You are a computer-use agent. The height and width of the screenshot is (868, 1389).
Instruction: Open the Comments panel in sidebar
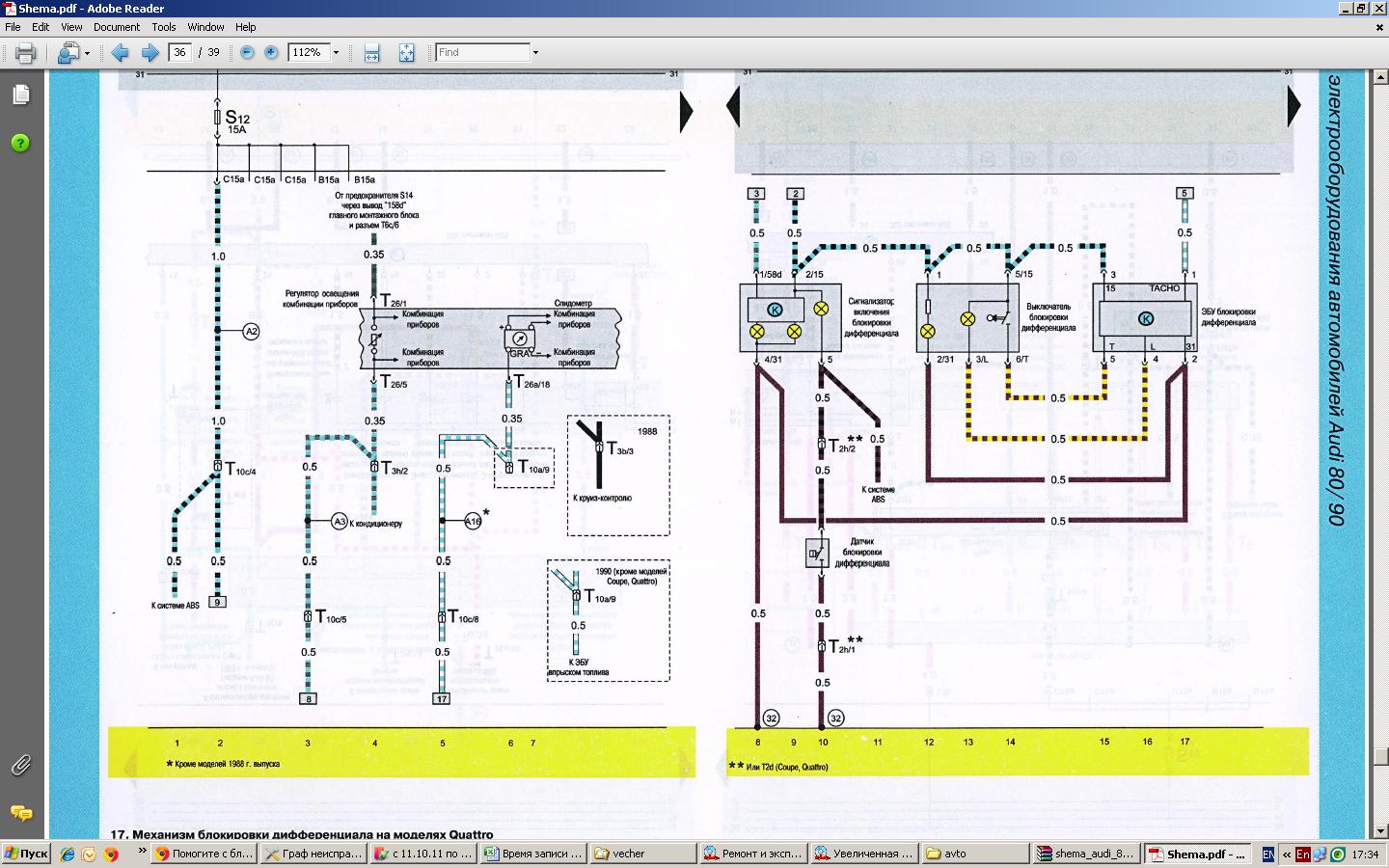[21, 813]
